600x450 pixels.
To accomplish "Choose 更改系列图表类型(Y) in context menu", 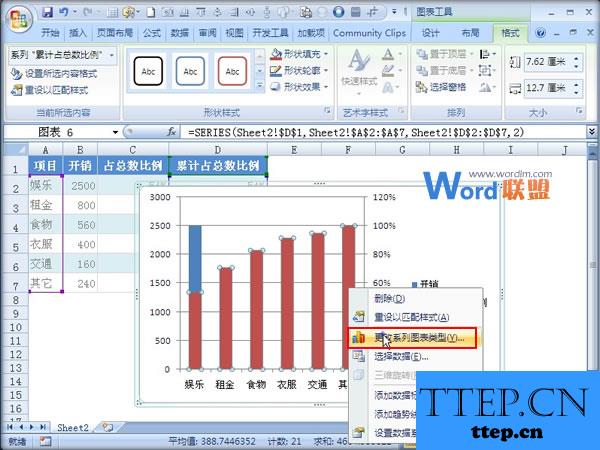I will [412, 338].
